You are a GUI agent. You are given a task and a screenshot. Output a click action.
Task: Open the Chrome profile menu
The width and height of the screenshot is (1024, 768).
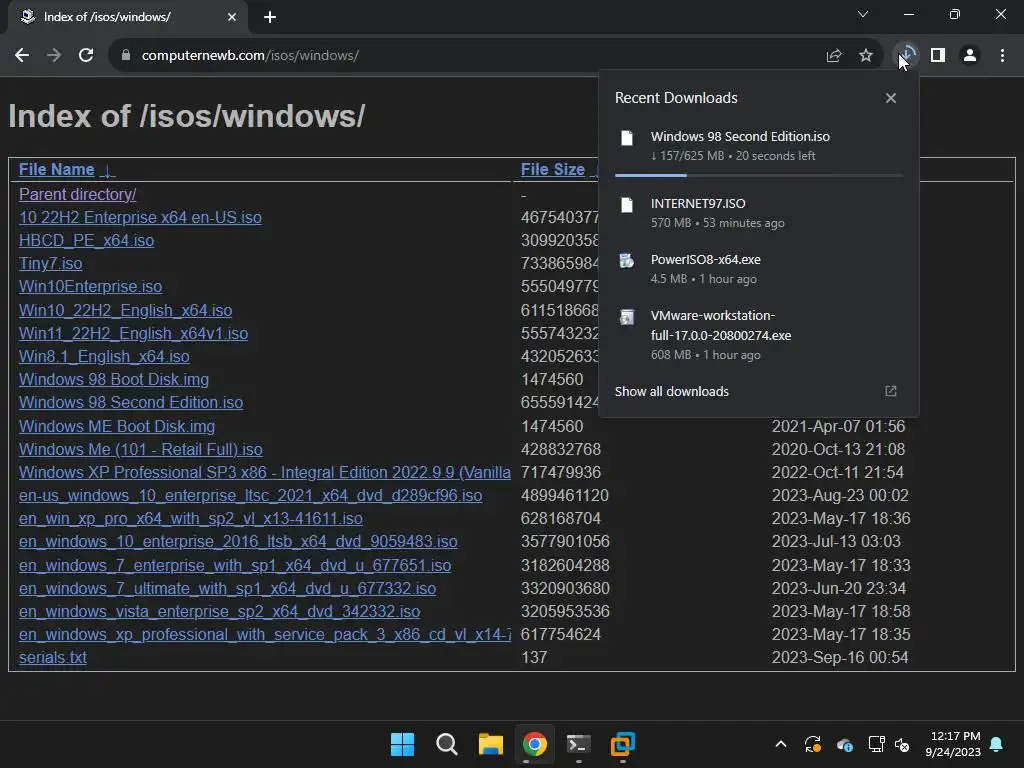[x=970, y=56]
